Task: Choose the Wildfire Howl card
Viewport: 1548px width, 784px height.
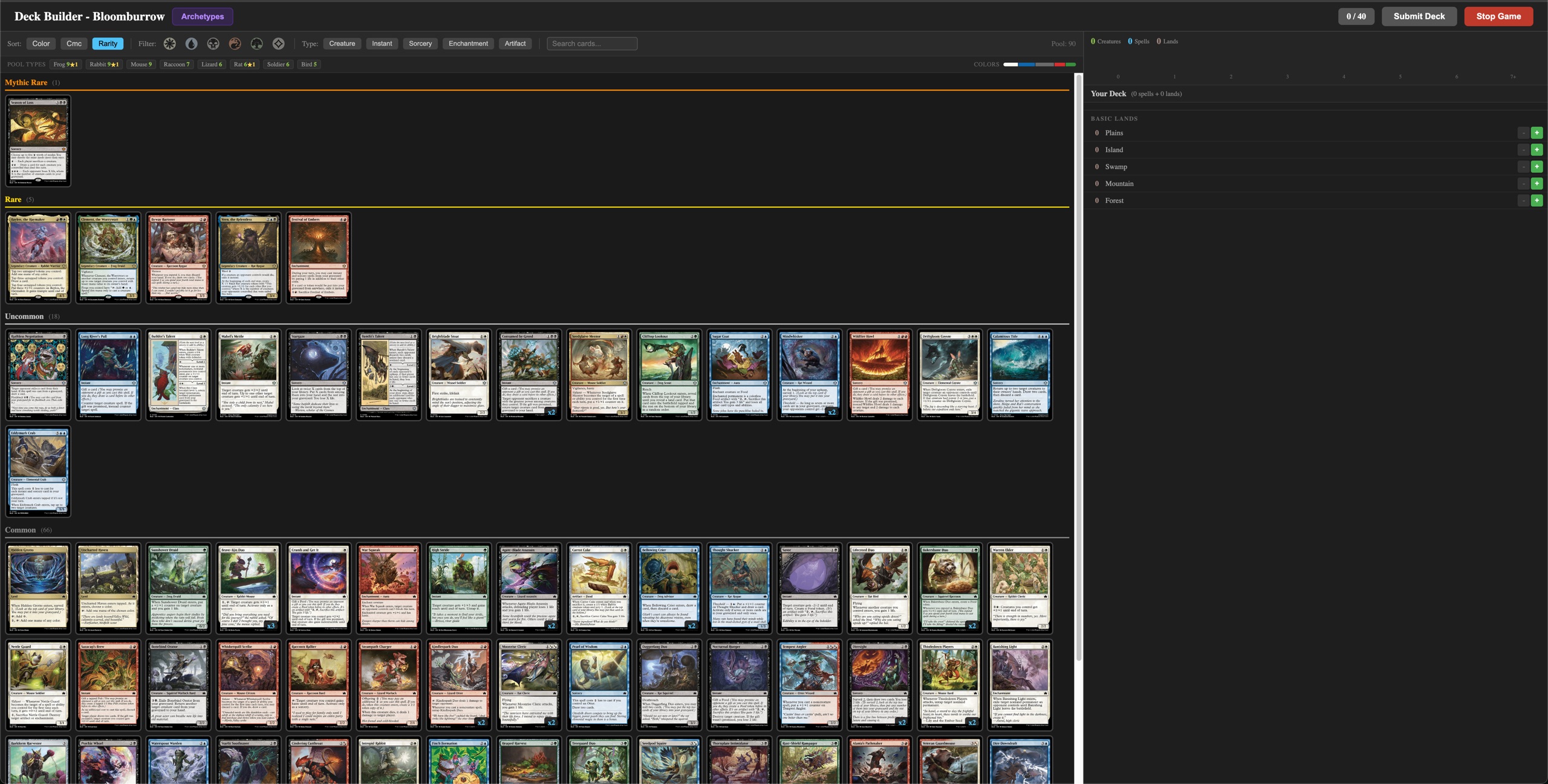Action: click(x=880, y=375)
